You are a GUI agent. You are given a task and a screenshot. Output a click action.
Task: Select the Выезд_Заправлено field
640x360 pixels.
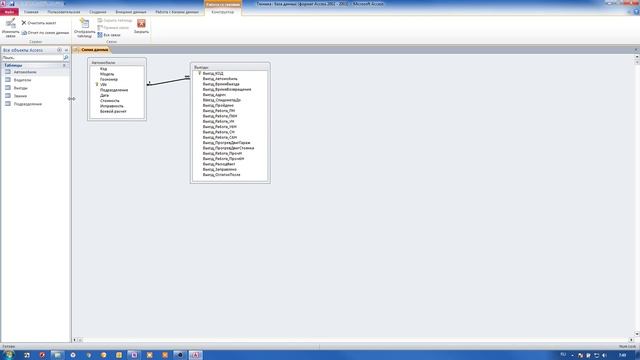(220, 169)
